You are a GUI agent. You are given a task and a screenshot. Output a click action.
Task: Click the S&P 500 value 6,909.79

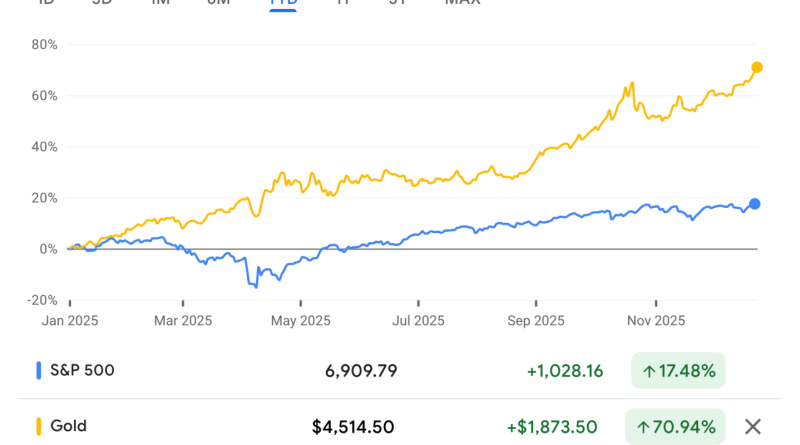point(361,371)
